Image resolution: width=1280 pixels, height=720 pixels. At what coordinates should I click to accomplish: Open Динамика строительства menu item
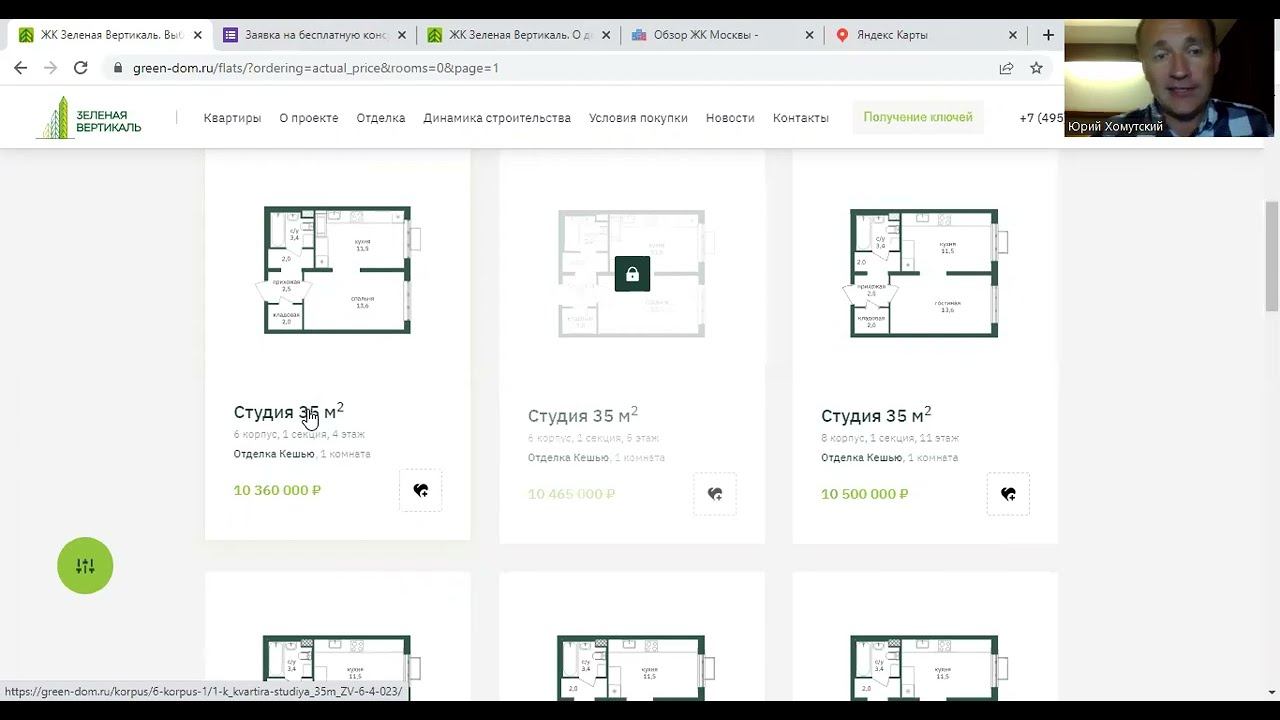pyautogui.click(x=497, y=118)
